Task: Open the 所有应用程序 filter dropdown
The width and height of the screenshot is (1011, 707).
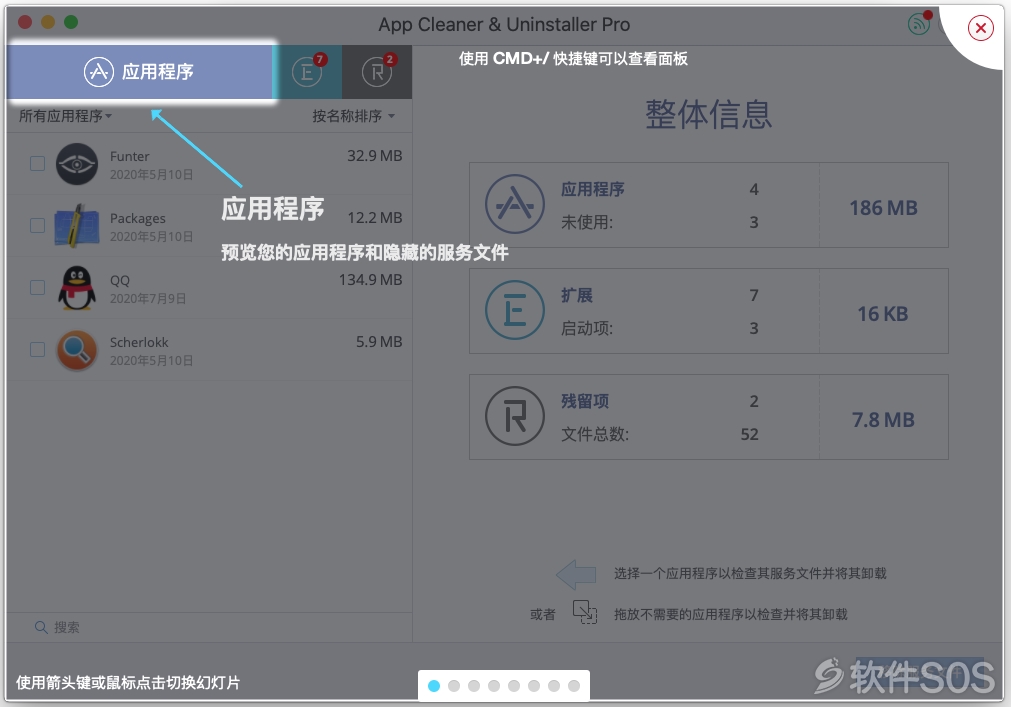Action: [x=65, y=116]
